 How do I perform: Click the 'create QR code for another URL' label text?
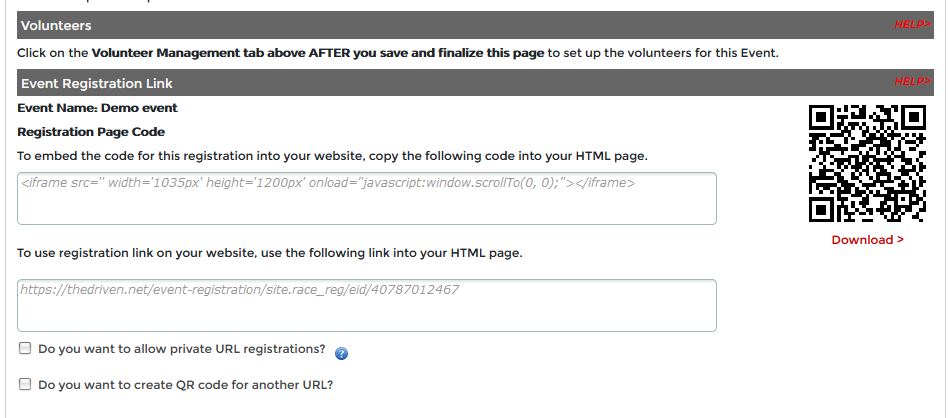coord(186,385)
